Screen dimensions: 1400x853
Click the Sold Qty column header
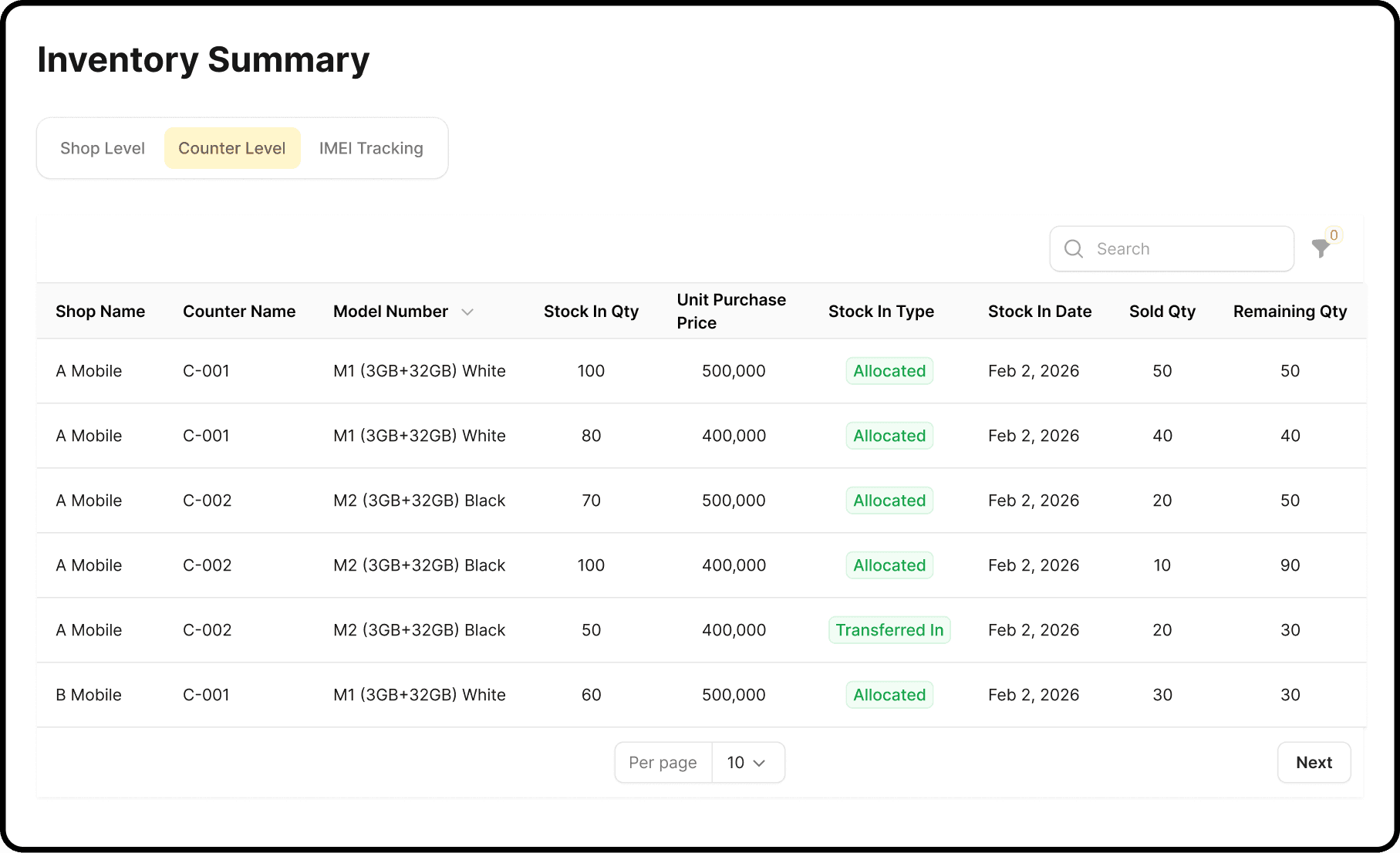1162,312
